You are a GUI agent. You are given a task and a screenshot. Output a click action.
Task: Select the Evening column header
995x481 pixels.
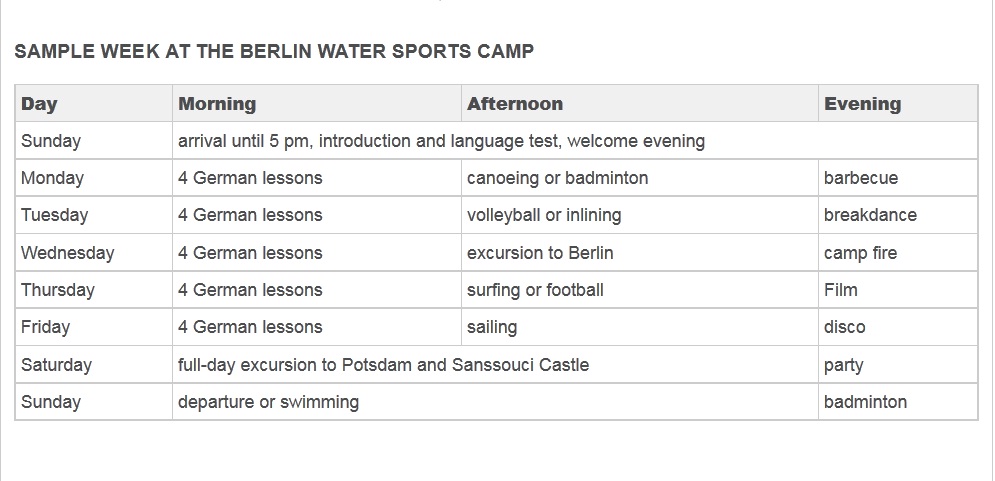coord(898,103)
